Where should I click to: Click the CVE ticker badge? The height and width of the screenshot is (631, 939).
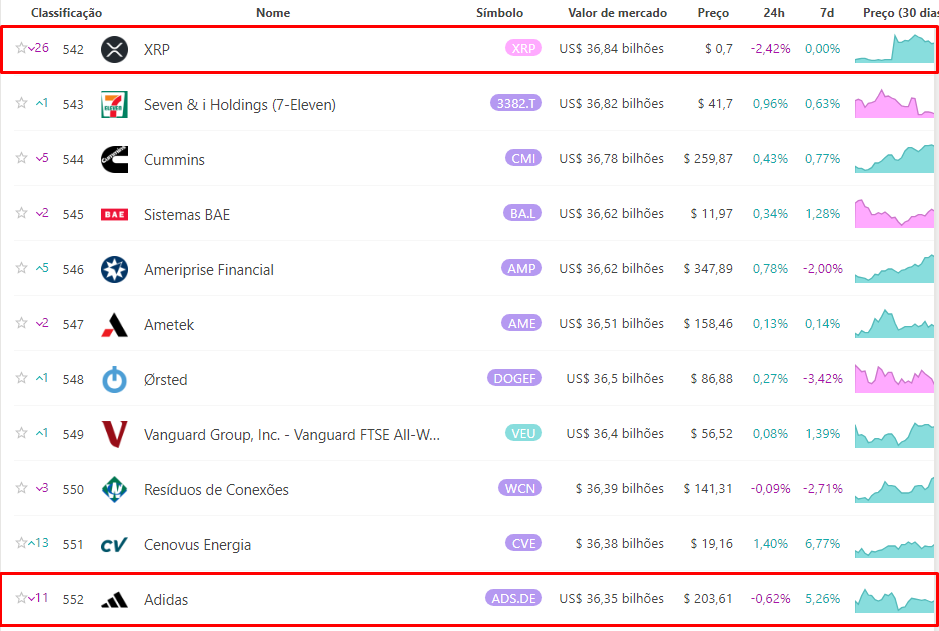[x=523, y=544]
